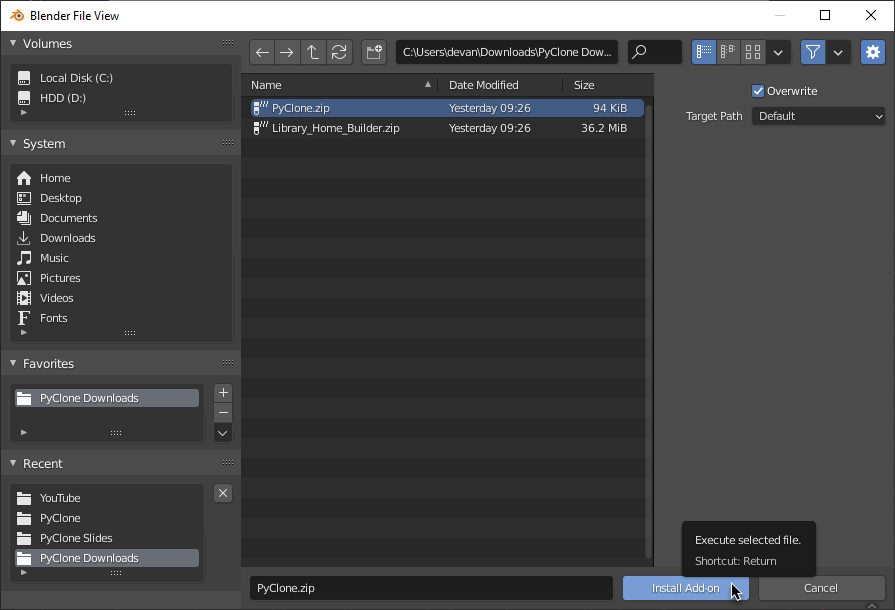Viewport: 895px width, 610px height.
Task: Toggle file filtering funnel button
Action: [813, 52]
